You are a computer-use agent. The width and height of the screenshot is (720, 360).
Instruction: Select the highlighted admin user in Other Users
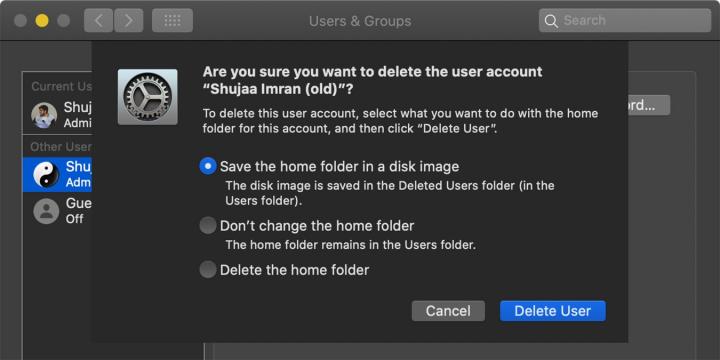(57, 174)
